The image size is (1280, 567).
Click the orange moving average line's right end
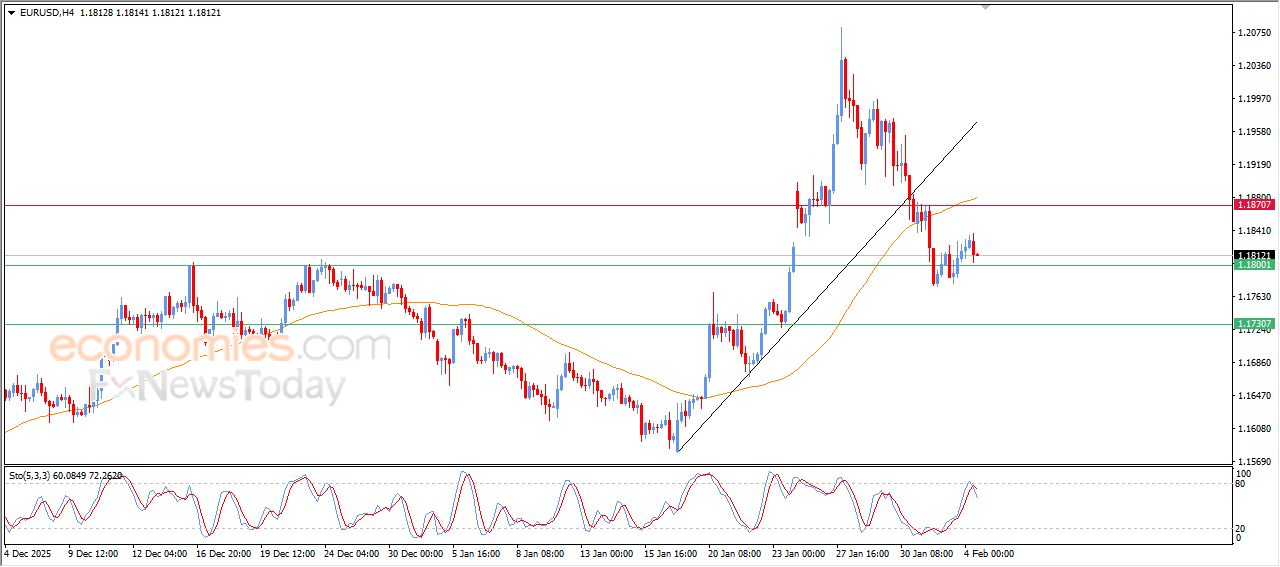pyautogui.click(x=976, y=198)
